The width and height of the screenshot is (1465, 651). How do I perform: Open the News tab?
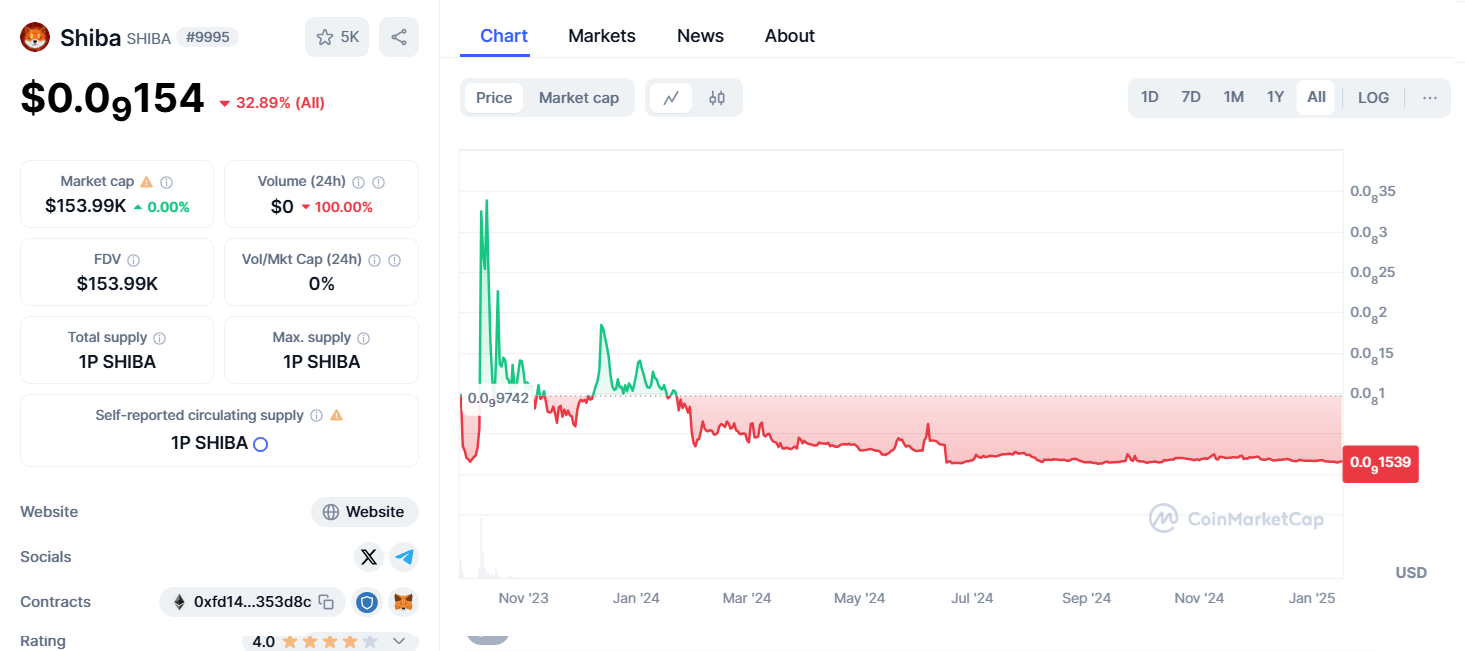click(x=700, y=36)
